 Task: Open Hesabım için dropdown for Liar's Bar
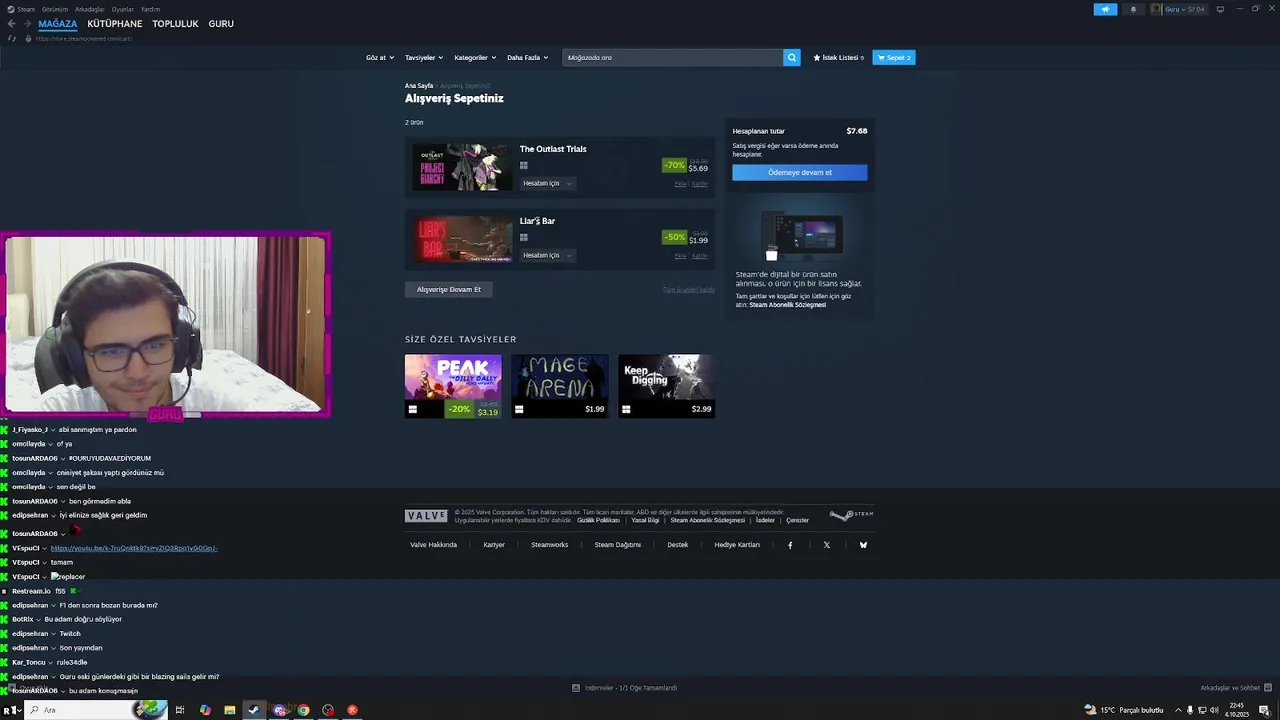[x=548, y=255]
